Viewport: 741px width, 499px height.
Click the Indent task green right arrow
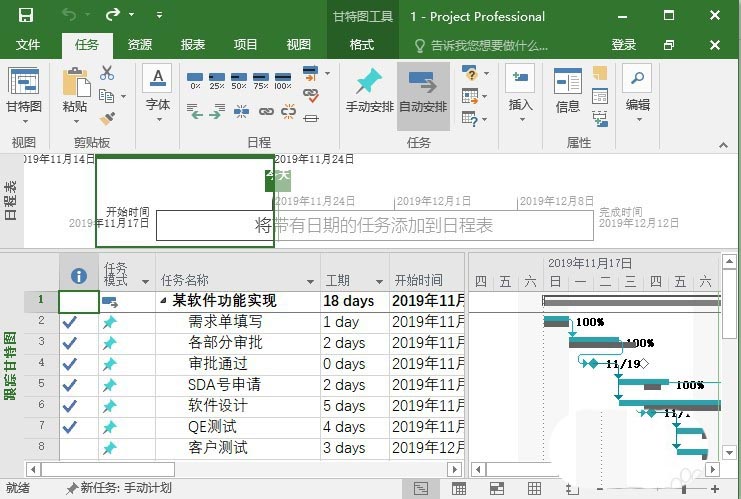tap(217, 111)
